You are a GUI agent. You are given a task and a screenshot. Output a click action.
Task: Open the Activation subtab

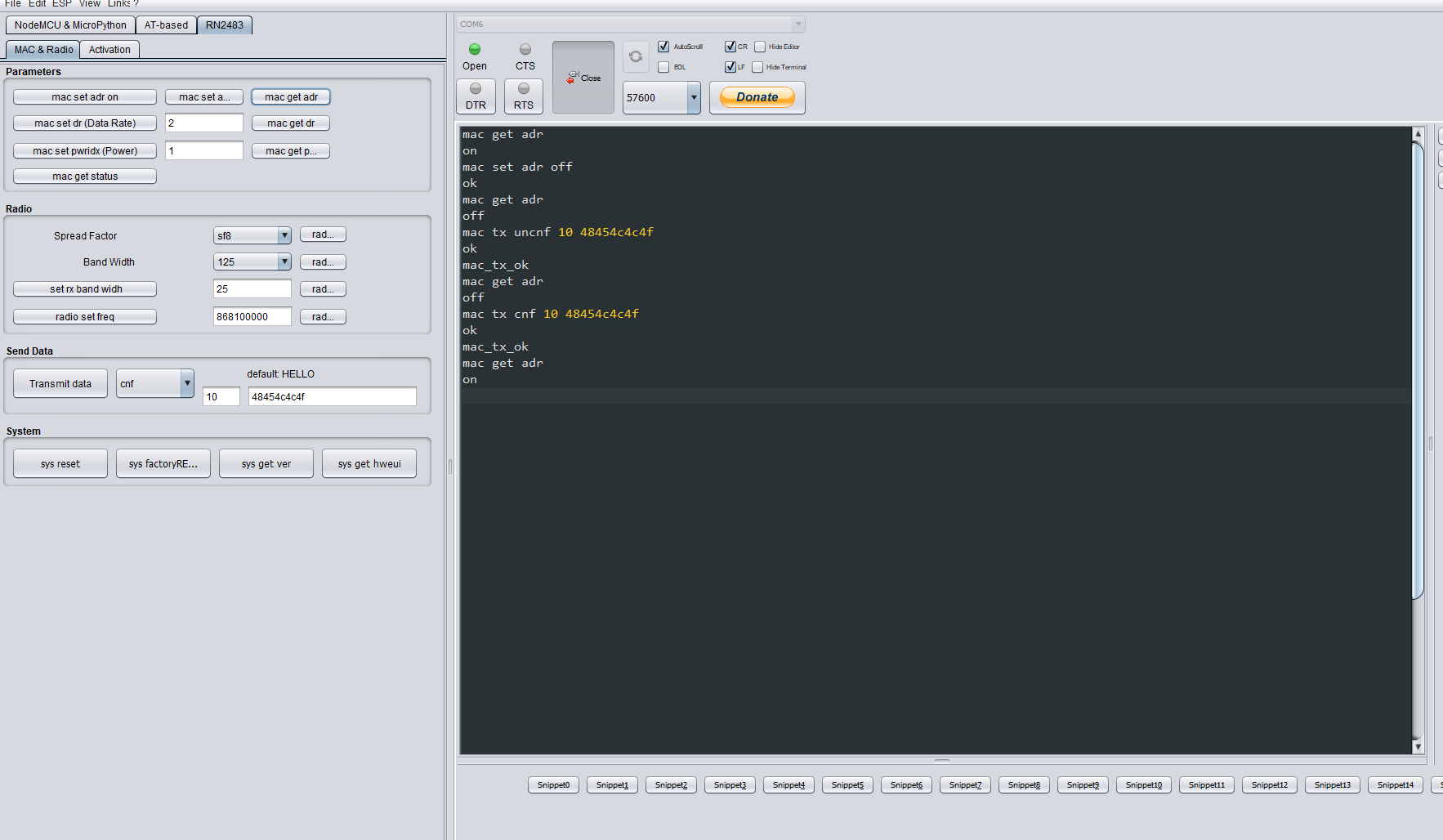(x=109, y=50)
